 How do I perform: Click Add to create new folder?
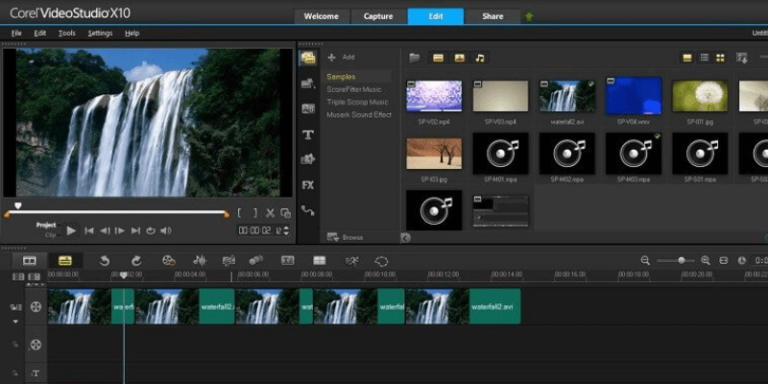[341, 57]
